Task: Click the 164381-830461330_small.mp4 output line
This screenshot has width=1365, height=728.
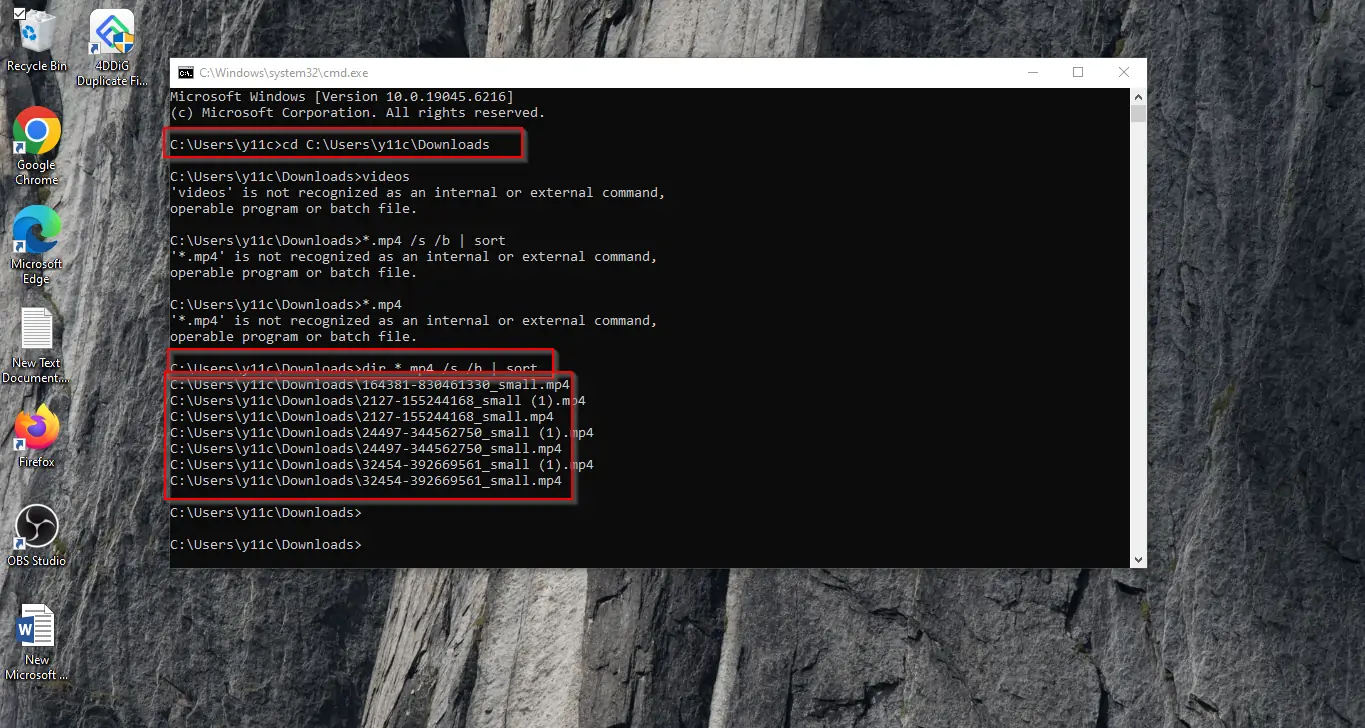Action: click(369, 385)
